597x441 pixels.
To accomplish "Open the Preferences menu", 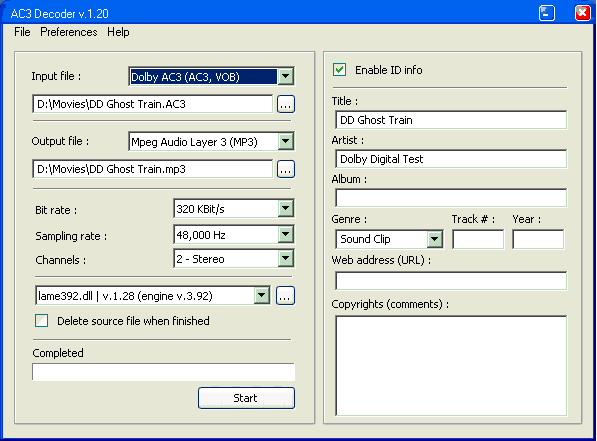I will (x=69, y=32).
